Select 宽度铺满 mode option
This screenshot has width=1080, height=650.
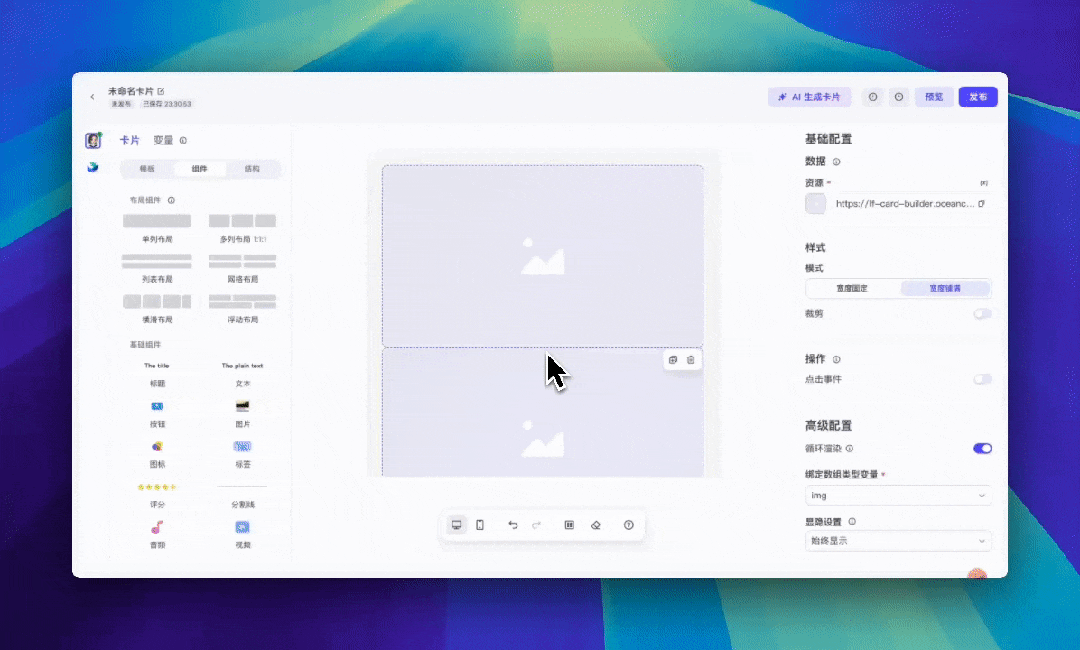point(945,289)
